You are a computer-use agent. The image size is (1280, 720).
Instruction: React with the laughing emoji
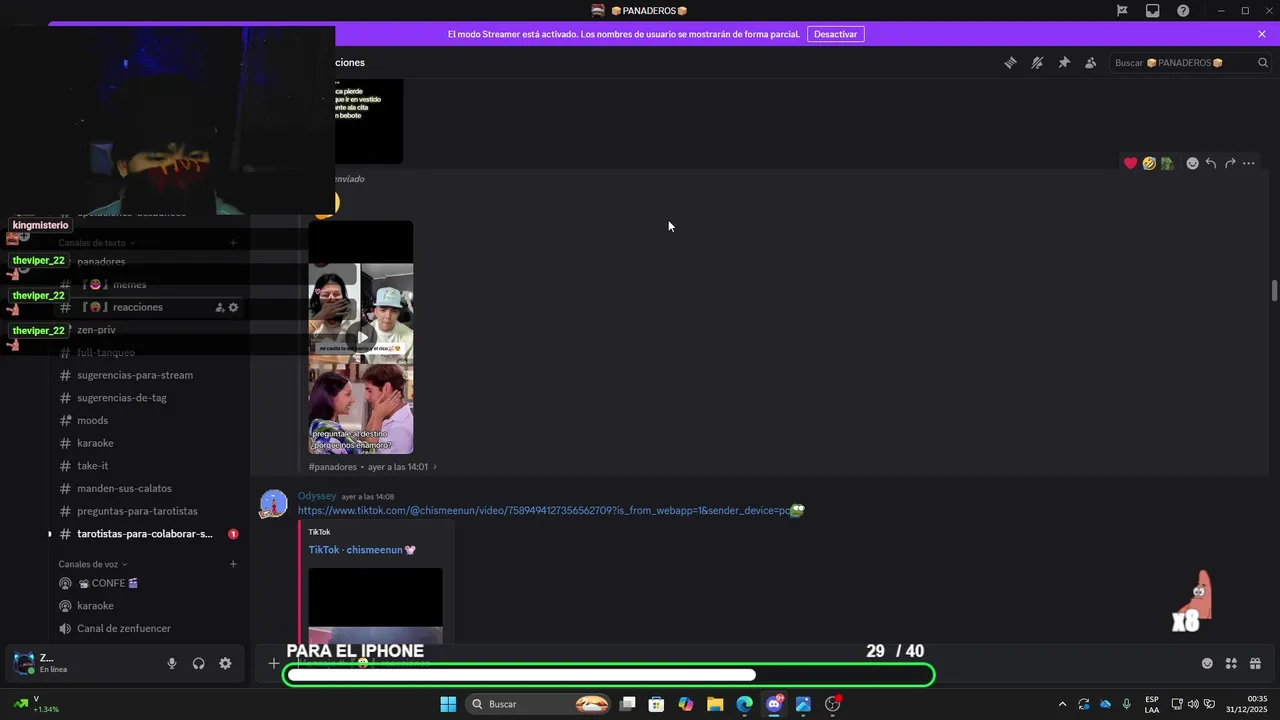click(1149, 163)
